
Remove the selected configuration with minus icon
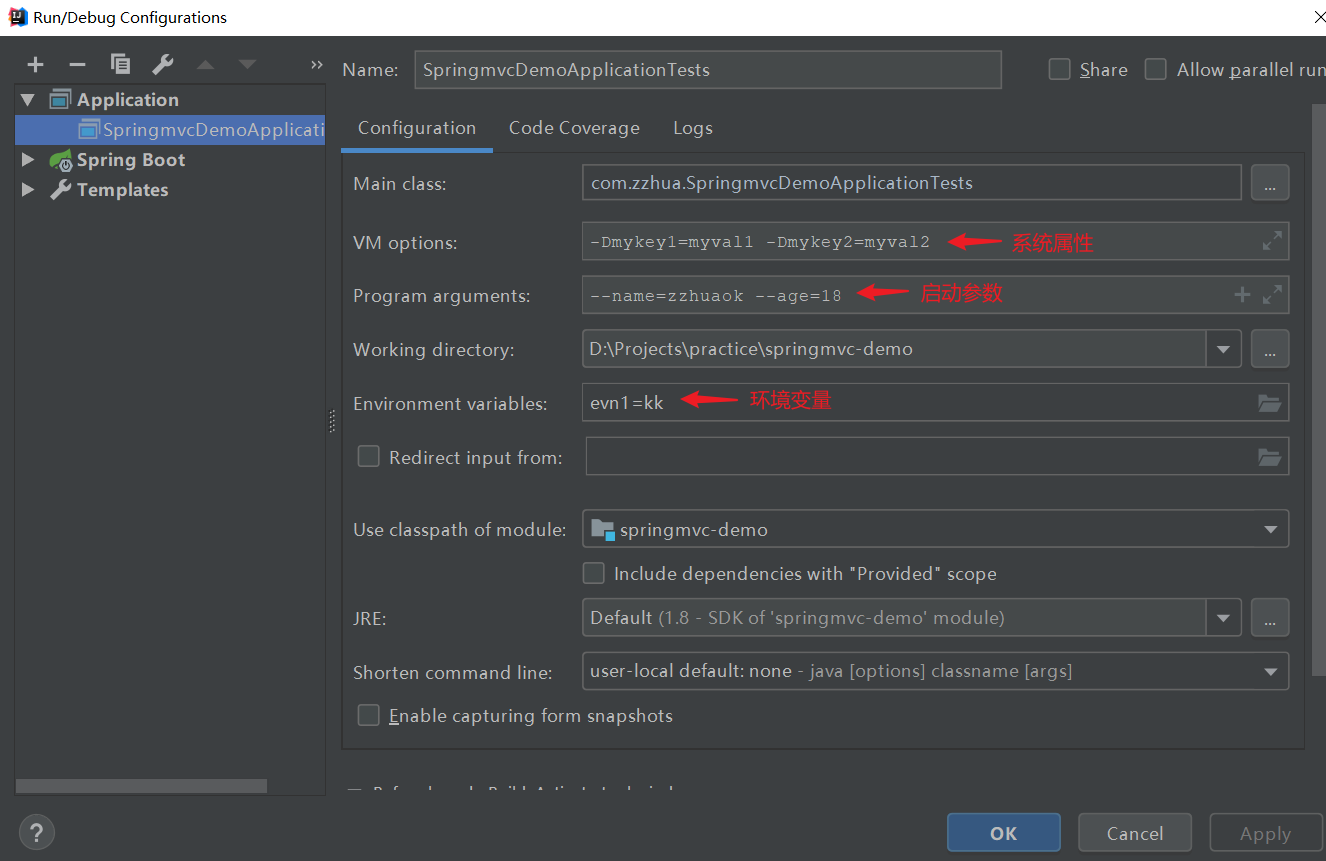click(x=78, y=65)
